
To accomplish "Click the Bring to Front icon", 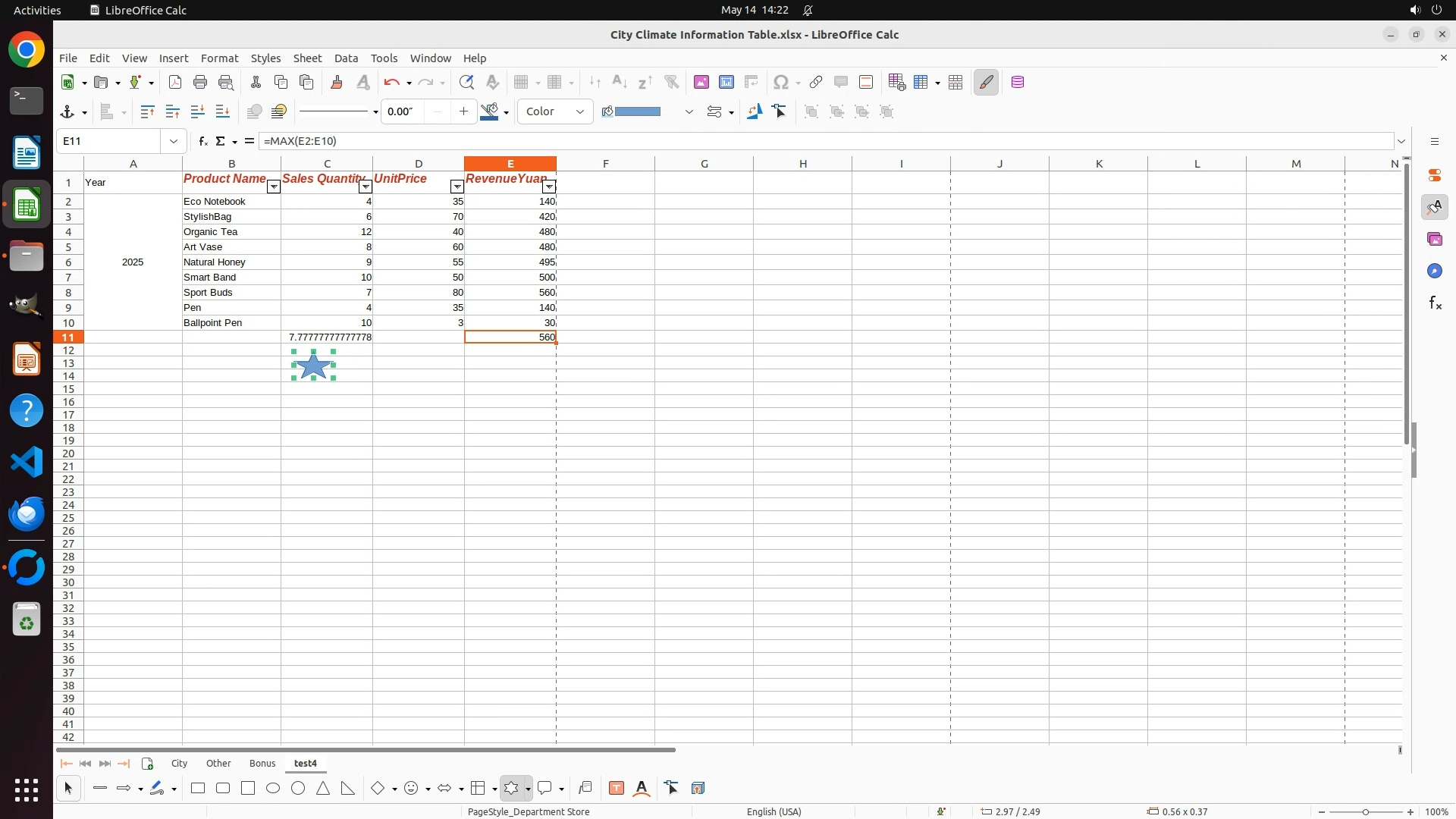I will [x=147, y=112].
